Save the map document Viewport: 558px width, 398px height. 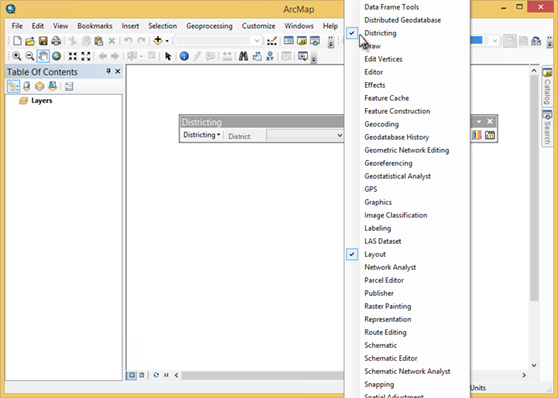pyautogui.click(x=43, y=41)
